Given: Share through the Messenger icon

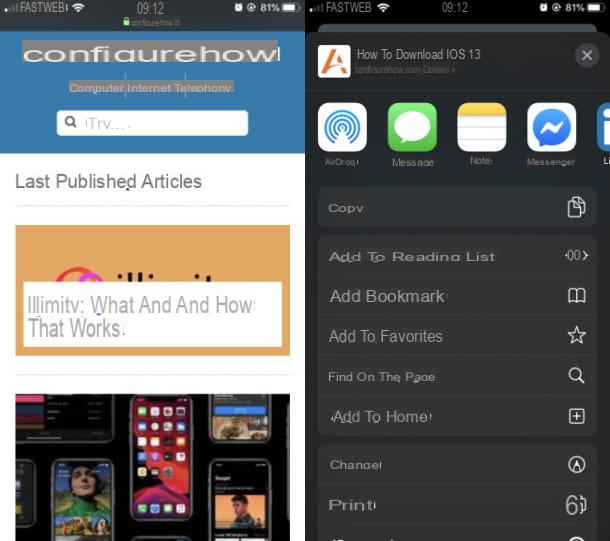Looking at the screenshot, I should tap(551, 127).
